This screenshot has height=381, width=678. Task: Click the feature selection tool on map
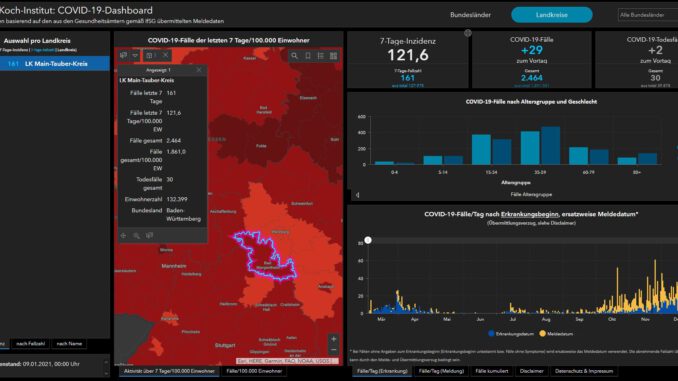[124, 55]
